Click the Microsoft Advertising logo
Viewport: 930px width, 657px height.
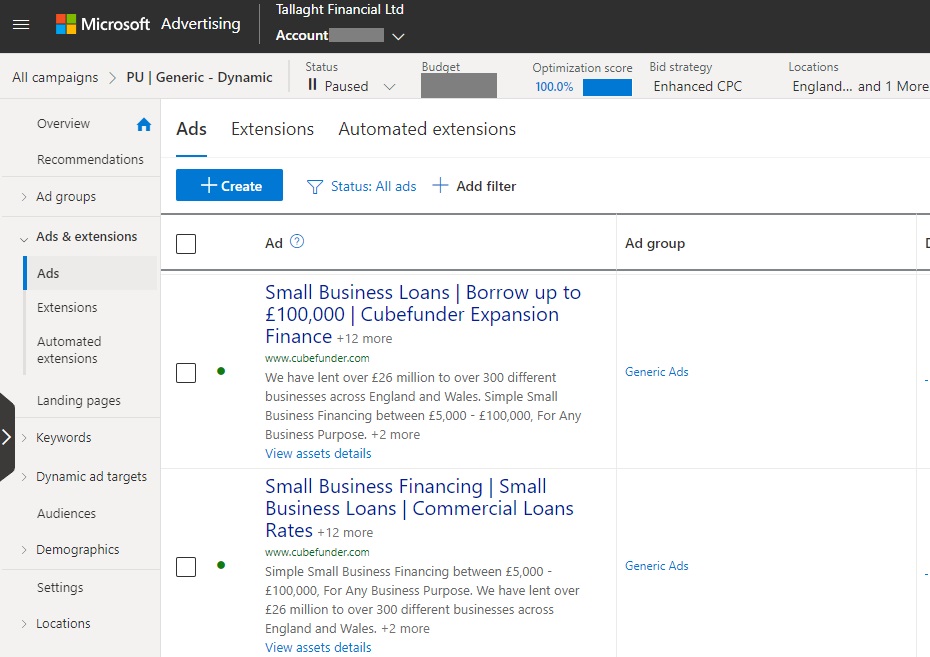coord(148,24)
